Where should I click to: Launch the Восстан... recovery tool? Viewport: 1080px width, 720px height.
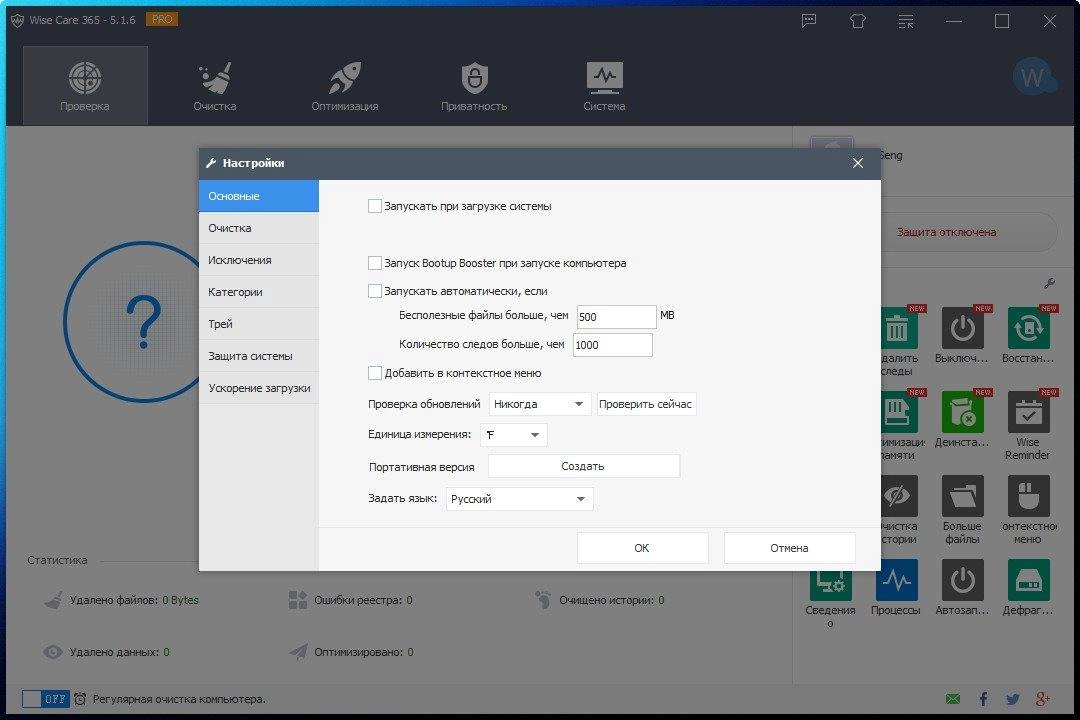point(1028,336)
